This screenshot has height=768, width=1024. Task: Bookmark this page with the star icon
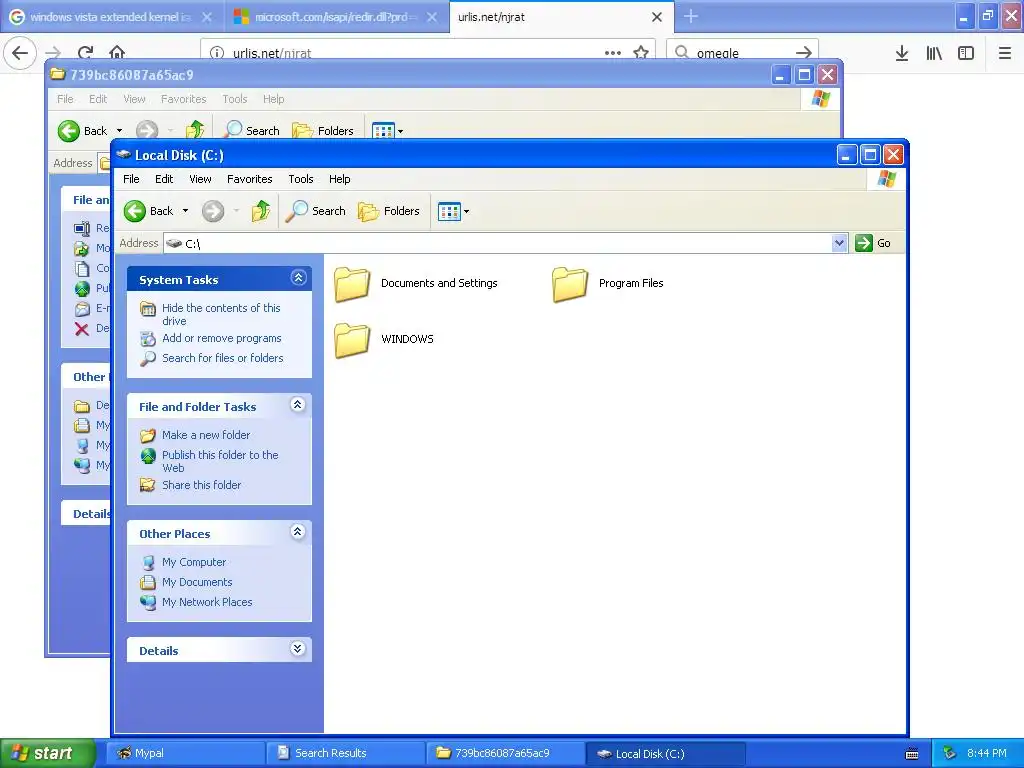click(641, 52)
